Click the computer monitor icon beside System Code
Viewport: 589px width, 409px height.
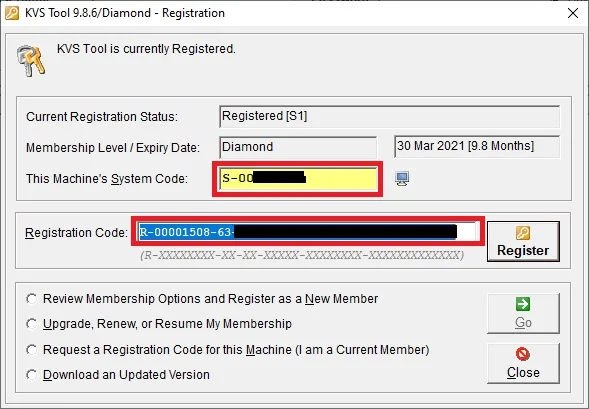click(x=402, y=178)
